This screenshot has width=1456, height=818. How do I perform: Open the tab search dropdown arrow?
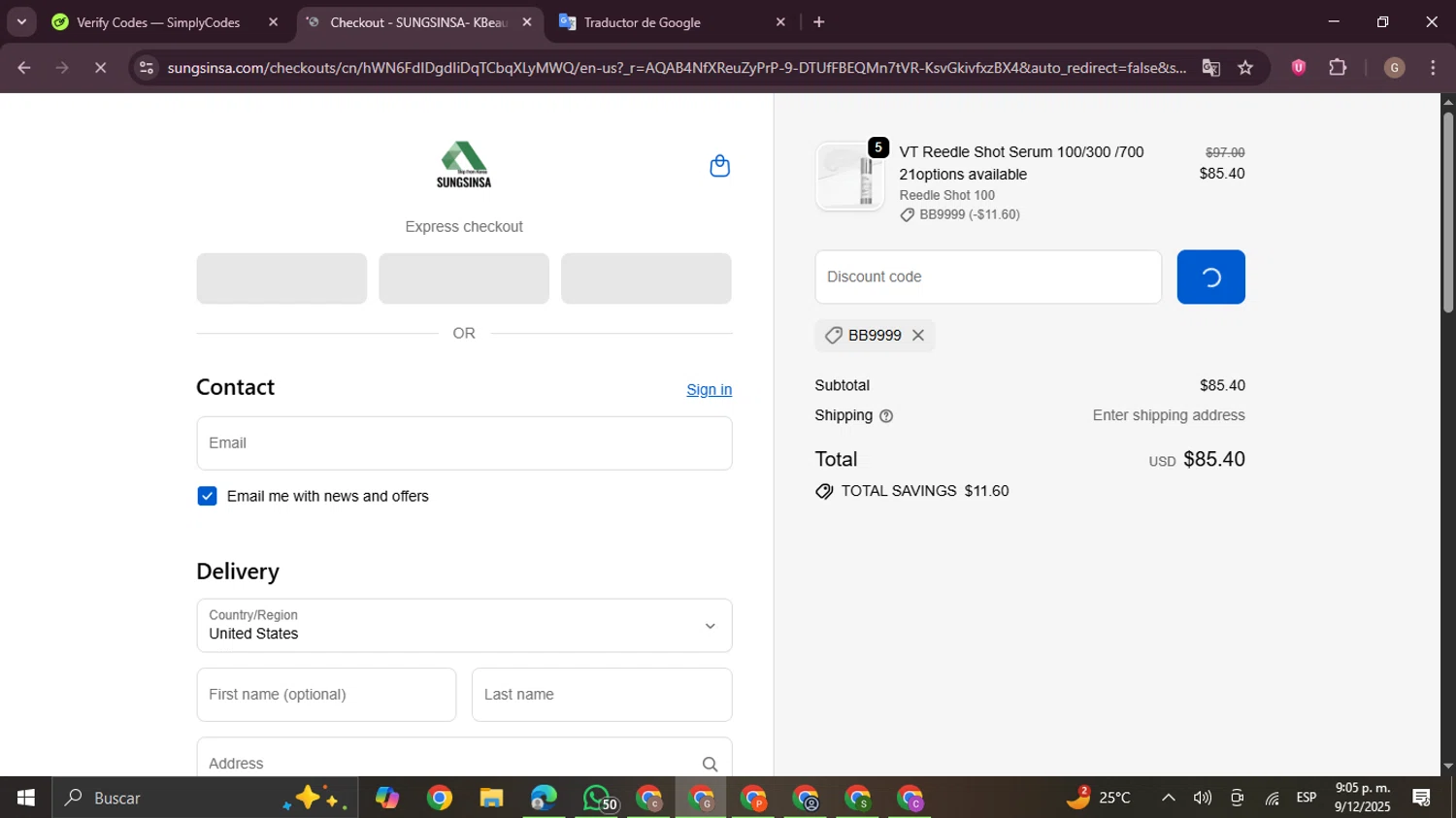tap(21, 22)
